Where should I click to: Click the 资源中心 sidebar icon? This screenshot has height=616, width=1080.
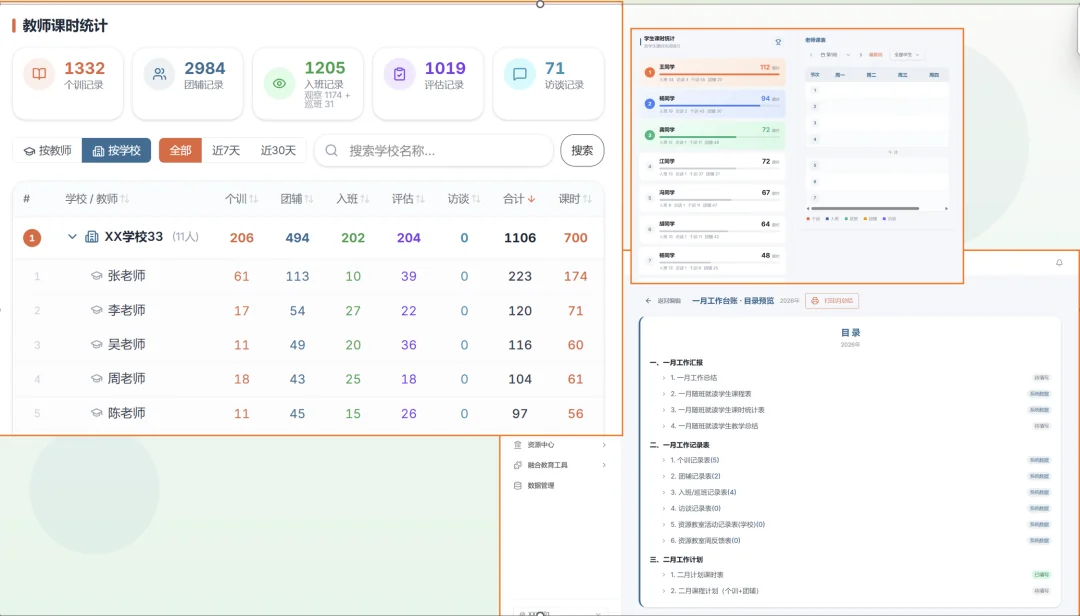(x=517, y=445)
